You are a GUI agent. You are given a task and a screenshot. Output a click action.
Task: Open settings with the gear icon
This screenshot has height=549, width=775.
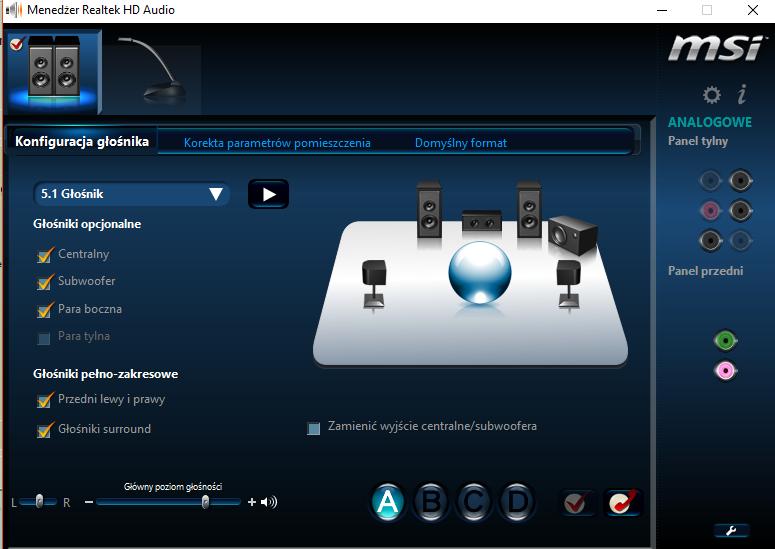tap(712, 94)
